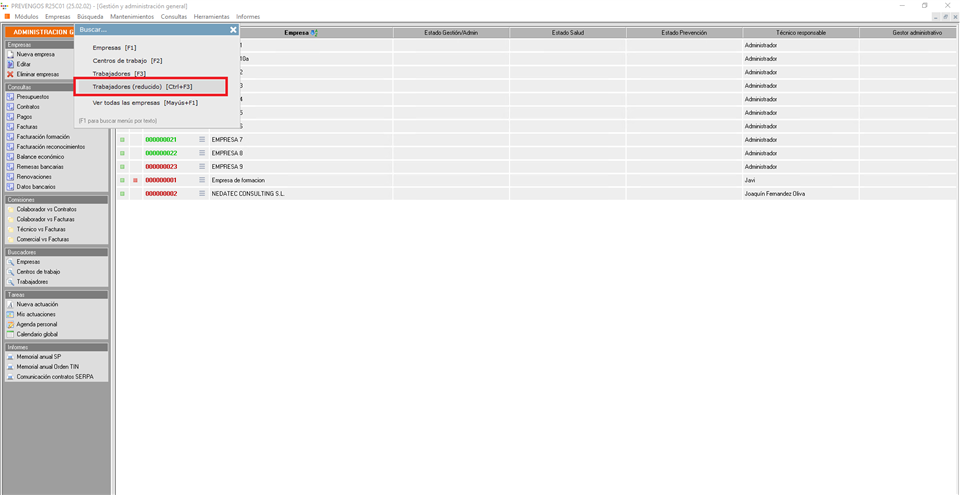Select the 'Javi' técnico responsable cell
960x495 pixels.
coord(801,180)
